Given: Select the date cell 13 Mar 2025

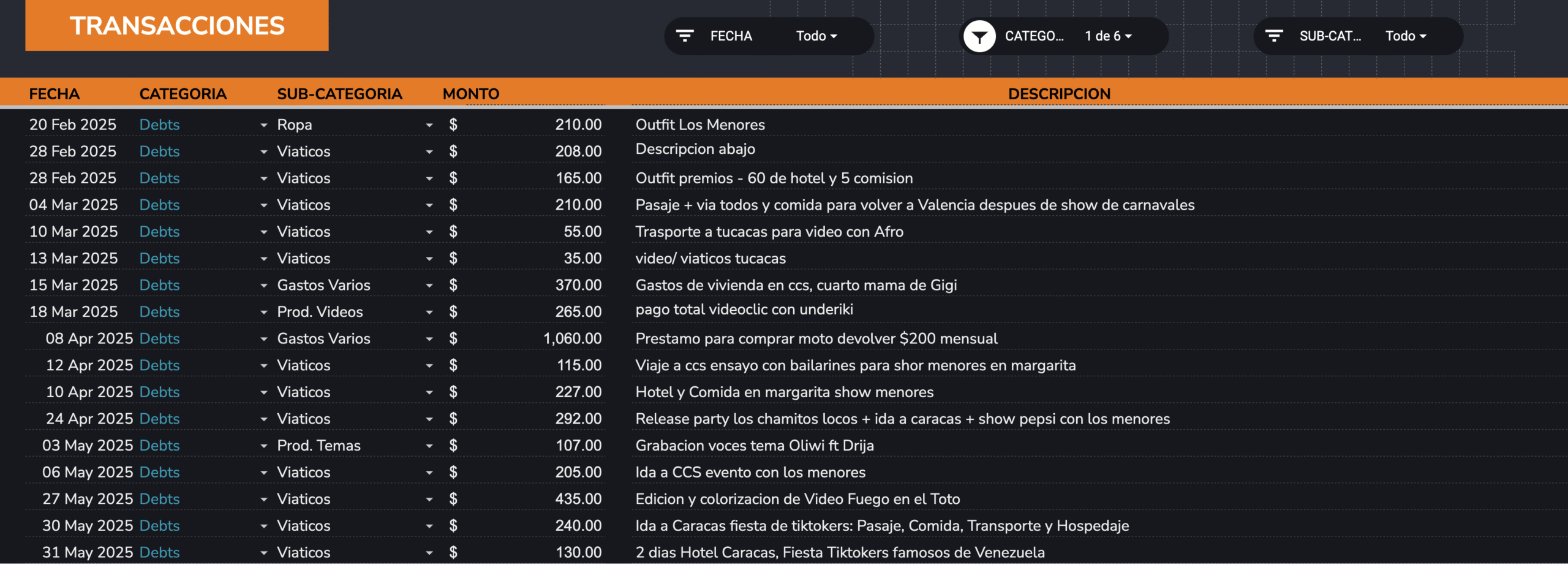Looking at the screenshot, I should (x=73, y=258).
